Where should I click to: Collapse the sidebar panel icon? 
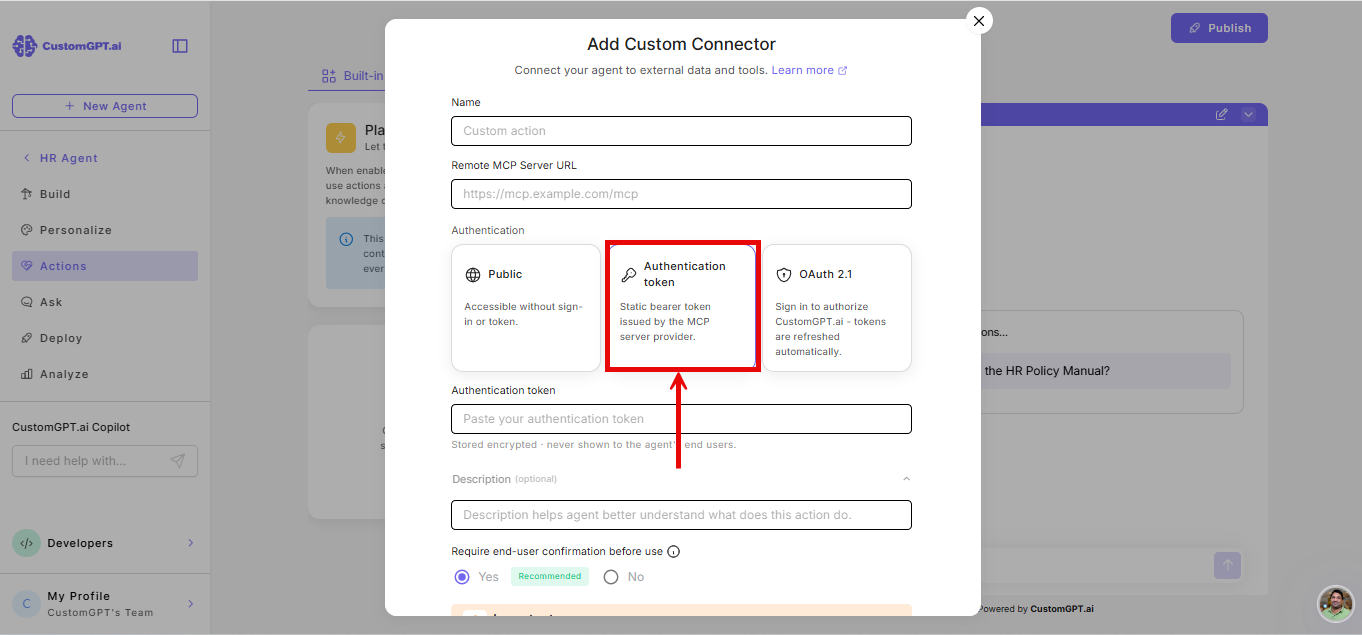pos(180,46)
